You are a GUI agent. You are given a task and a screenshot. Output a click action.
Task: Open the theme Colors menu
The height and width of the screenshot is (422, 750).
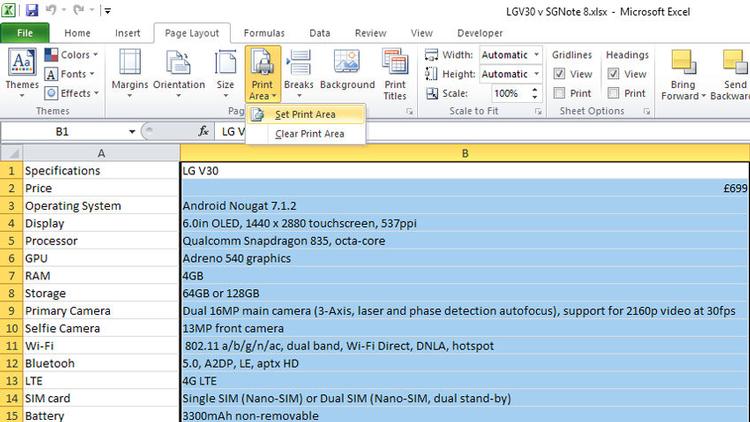(x=71, y=55)
